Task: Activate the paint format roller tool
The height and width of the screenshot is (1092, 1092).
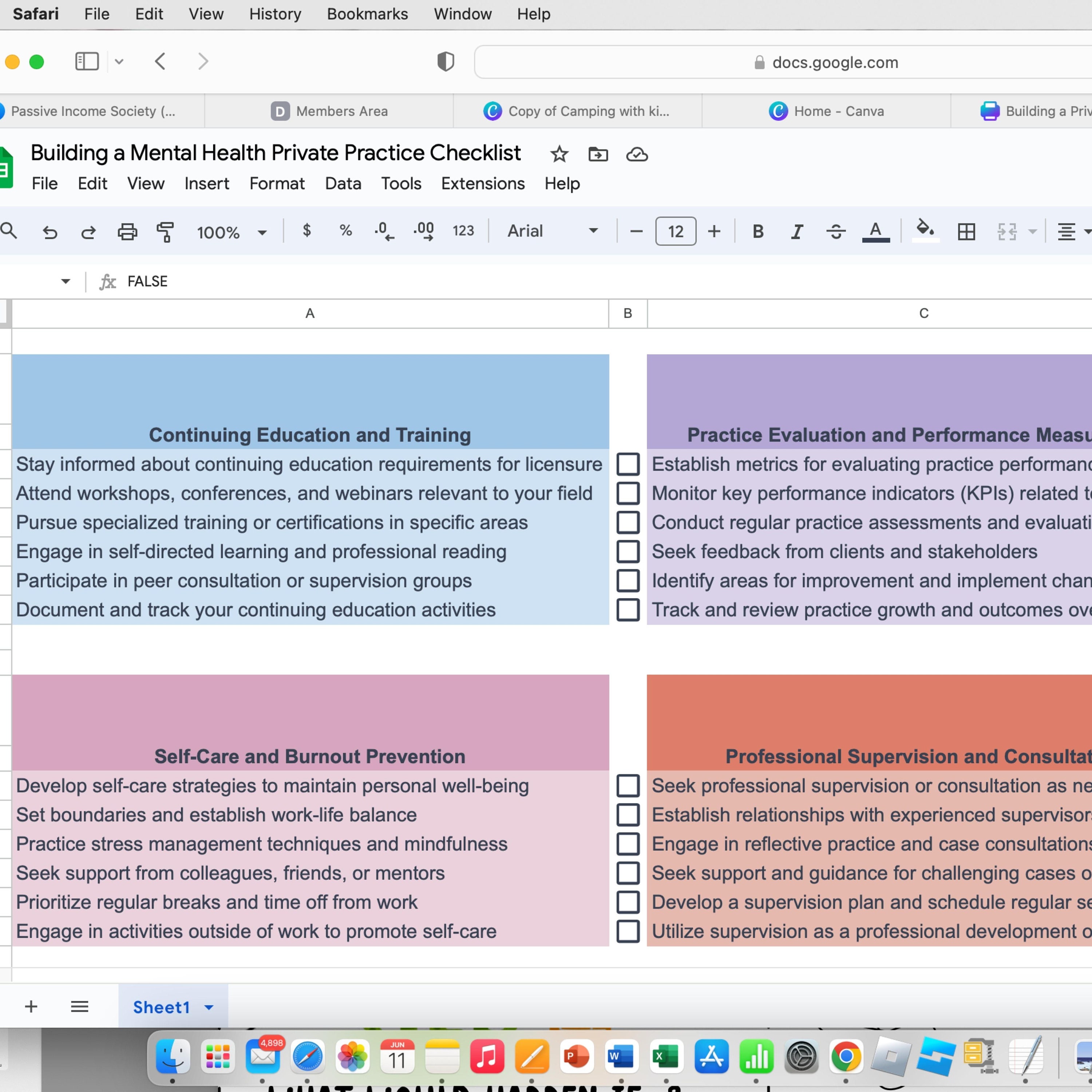Action: point(166,232)
